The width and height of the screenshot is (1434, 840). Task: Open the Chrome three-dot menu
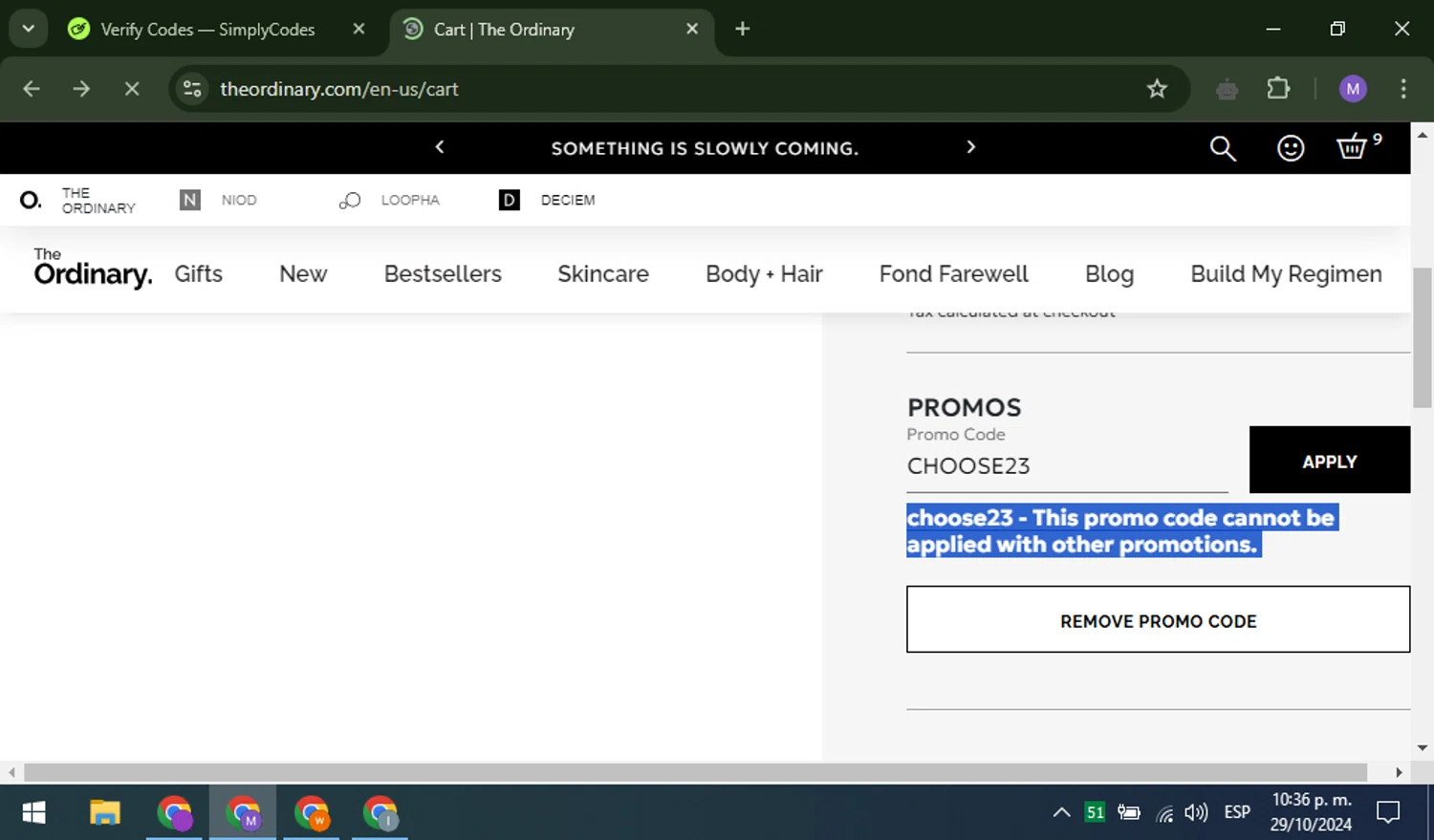pyautogui.click(x=1403, y=89)
